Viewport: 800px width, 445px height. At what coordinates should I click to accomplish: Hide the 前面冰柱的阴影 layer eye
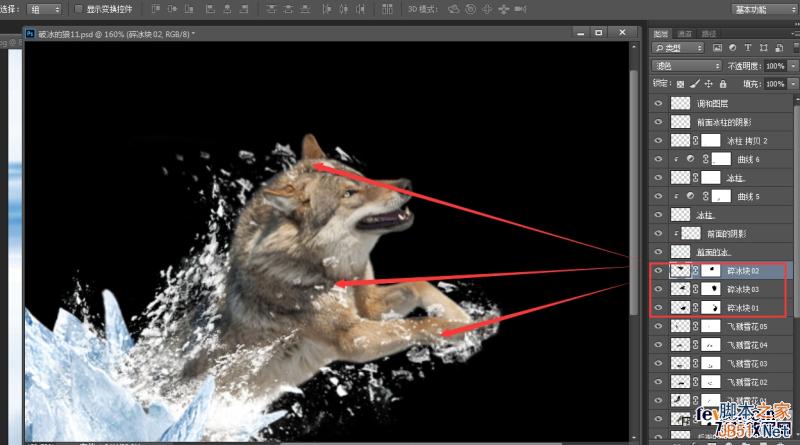click(x=658, y=122)
